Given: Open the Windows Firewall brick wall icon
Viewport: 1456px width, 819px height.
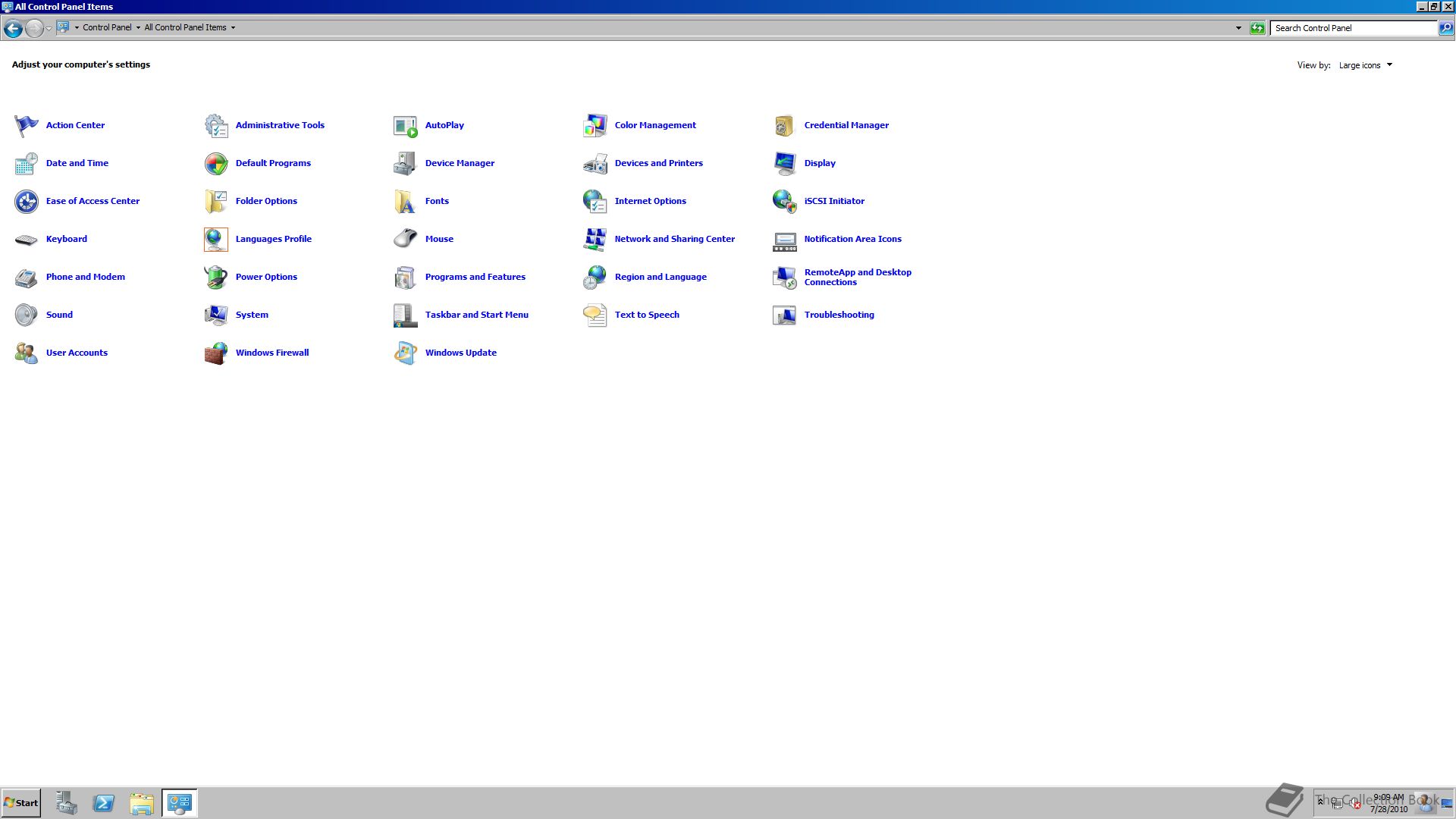Looking at the screenshot, I should (x=216, y=353).
